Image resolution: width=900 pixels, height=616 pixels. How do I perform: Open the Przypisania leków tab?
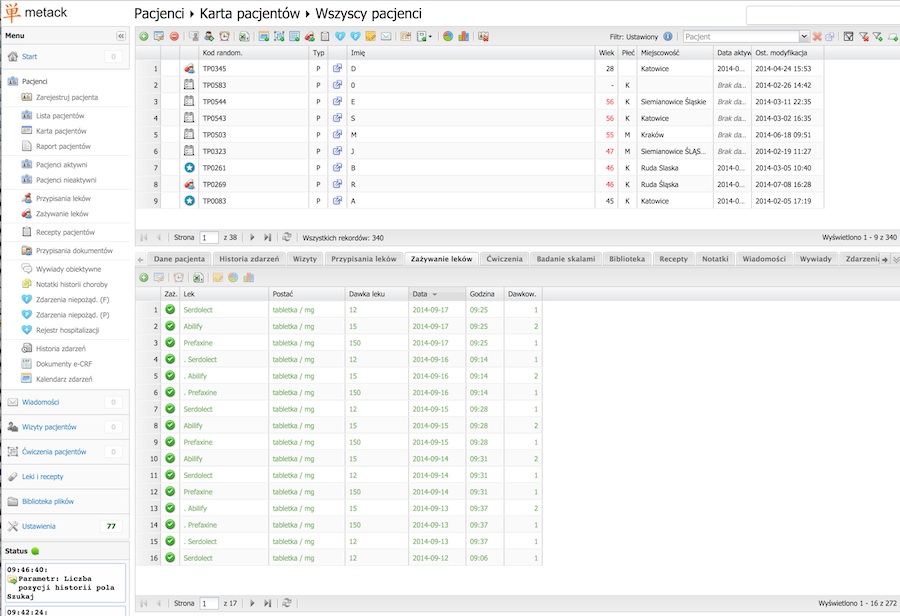pos(364,259)
